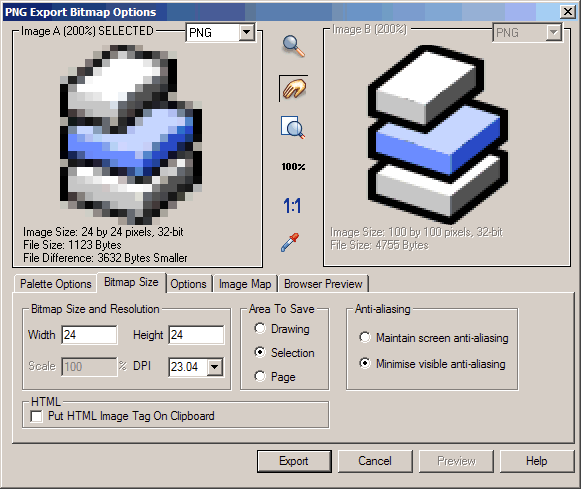Close the PNG Export dialog
This screenshot has width=581, height=489.
point(567,12)
